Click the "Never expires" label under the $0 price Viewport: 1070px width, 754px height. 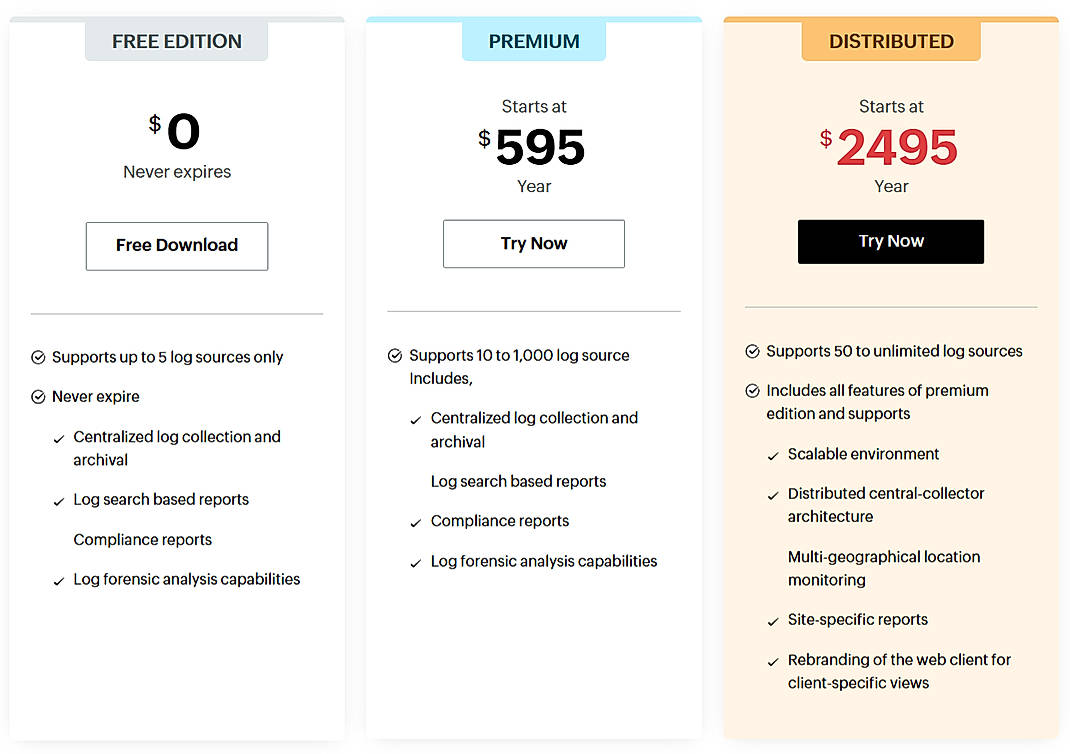click(x=176, y=171)
